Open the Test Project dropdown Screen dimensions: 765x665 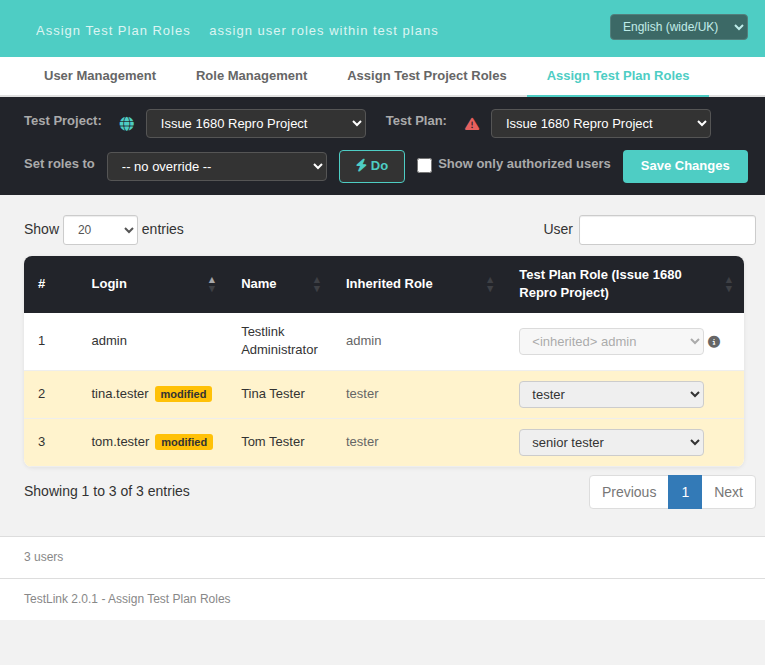pos(256,123)
